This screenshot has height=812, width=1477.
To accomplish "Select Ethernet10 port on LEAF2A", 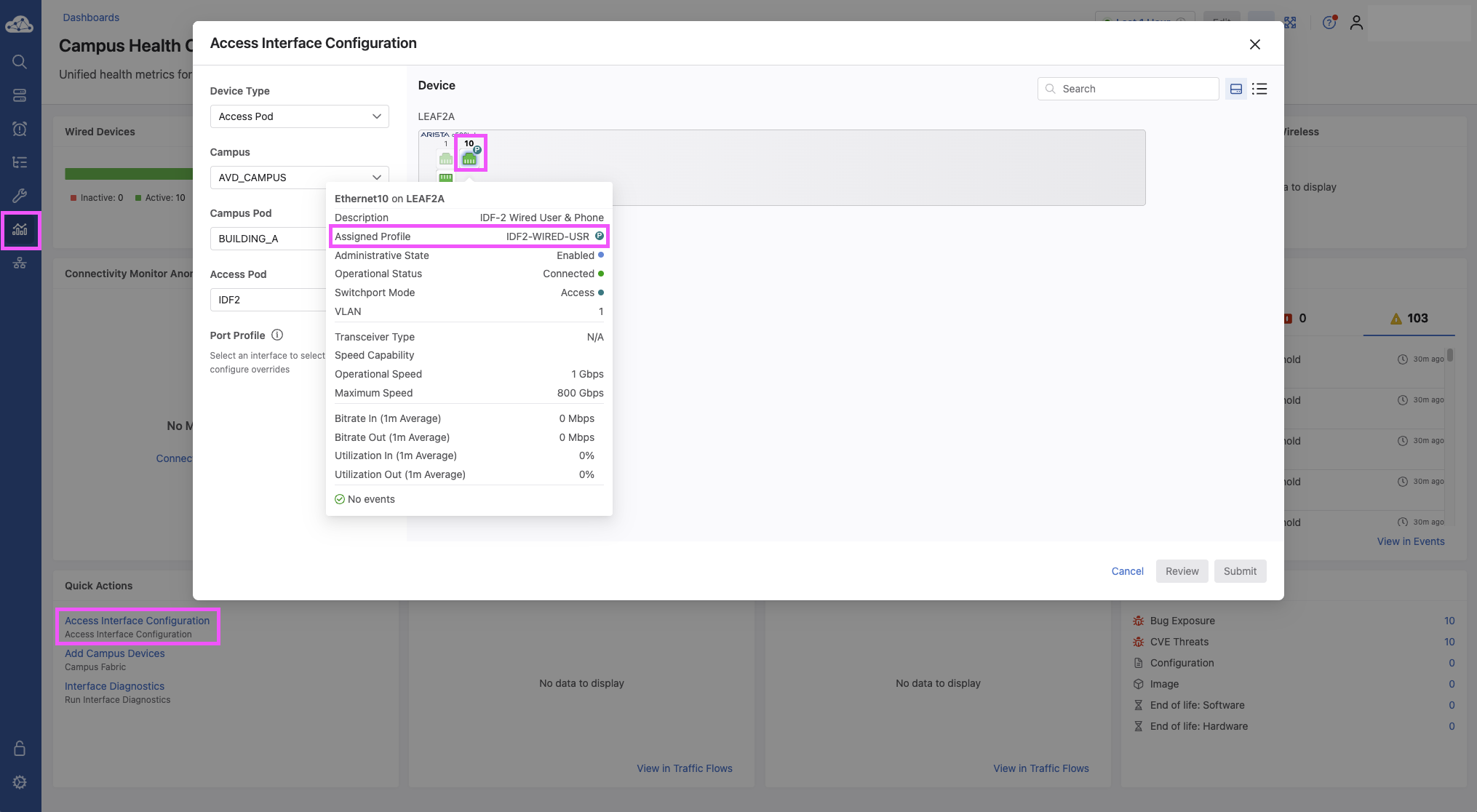I will (x=469, y=157).
